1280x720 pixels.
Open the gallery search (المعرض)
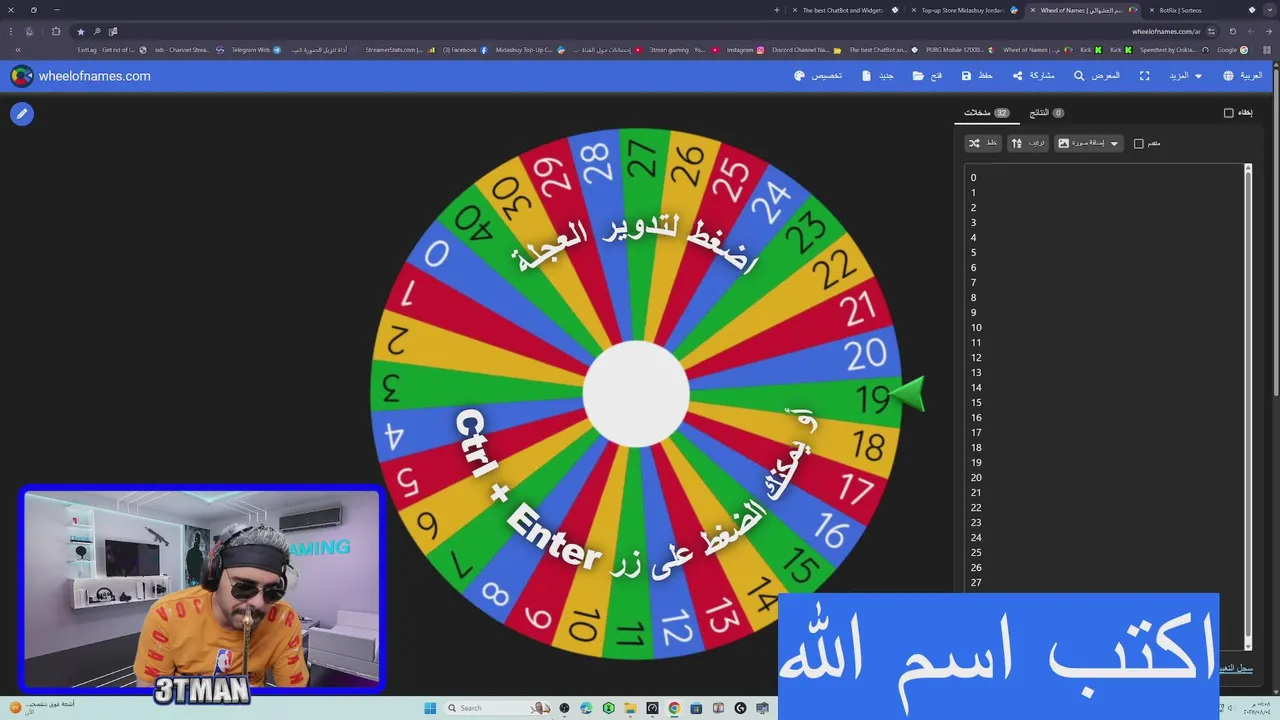coord(1097,76)
